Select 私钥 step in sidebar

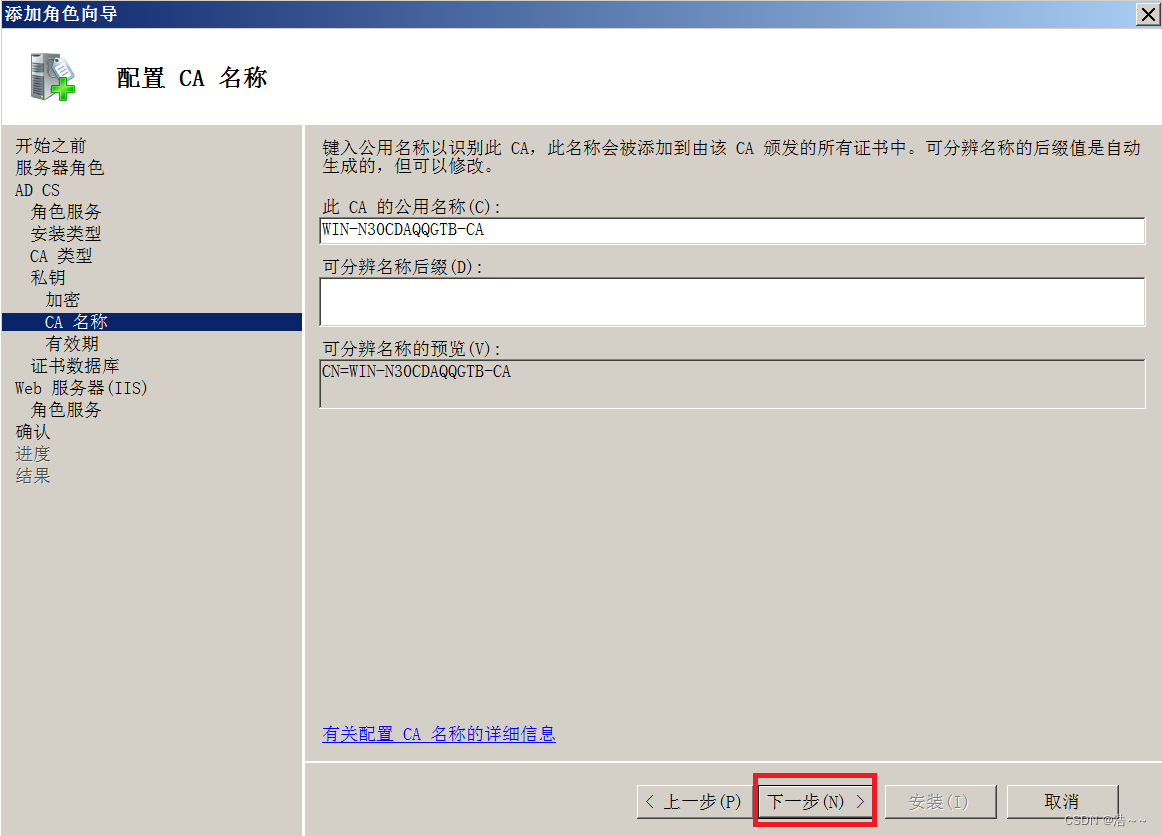(x=47, y=278)
